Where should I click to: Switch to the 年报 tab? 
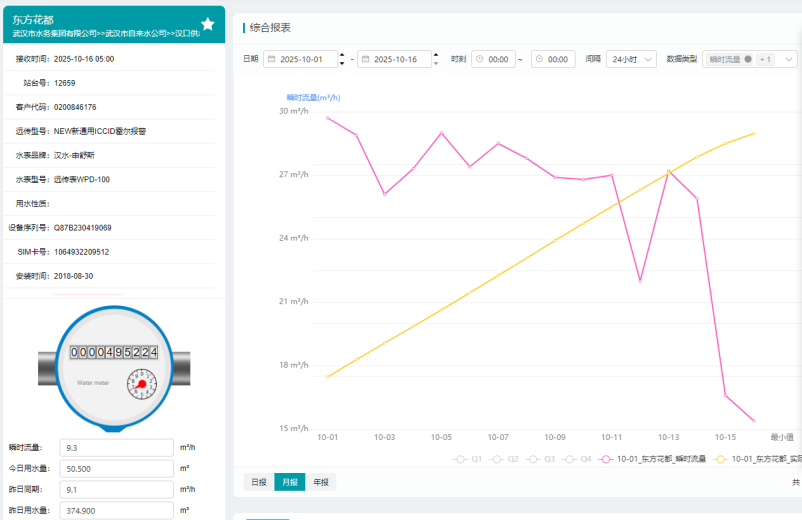tap(320, 482)
